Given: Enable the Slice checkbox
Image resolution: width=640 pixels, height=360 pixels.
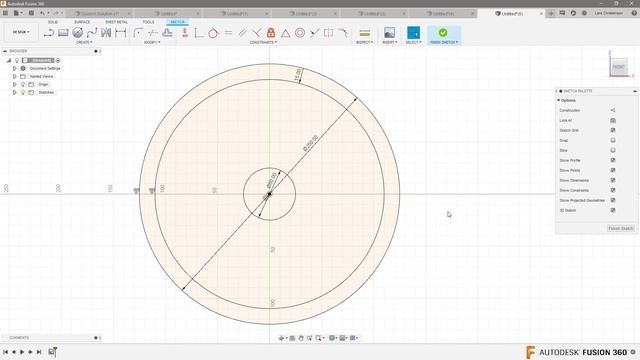Looking at the screenshot, I should coord(613,150).
